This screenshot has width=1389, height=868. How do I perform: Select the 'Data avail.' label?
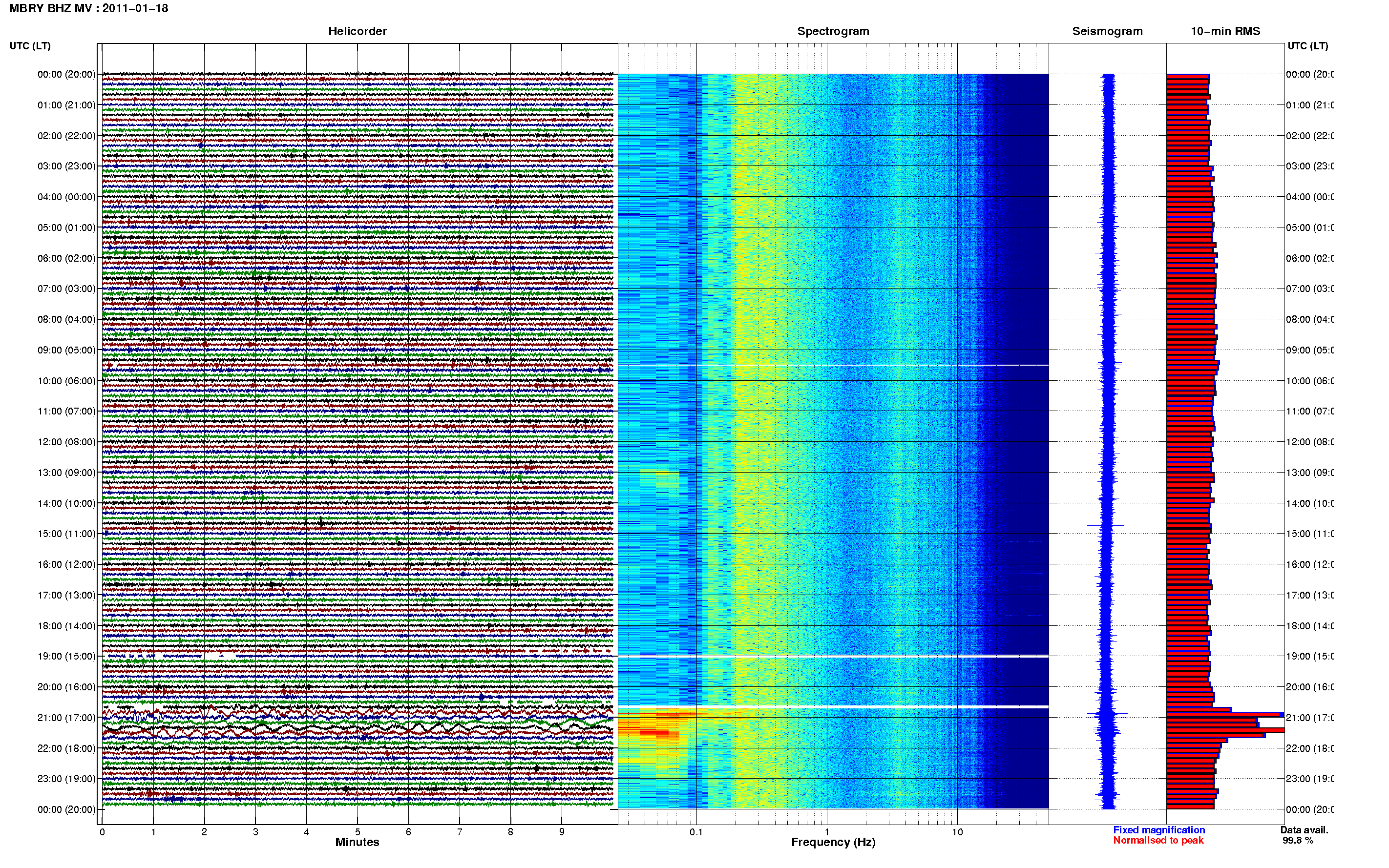coord(1304,830)
